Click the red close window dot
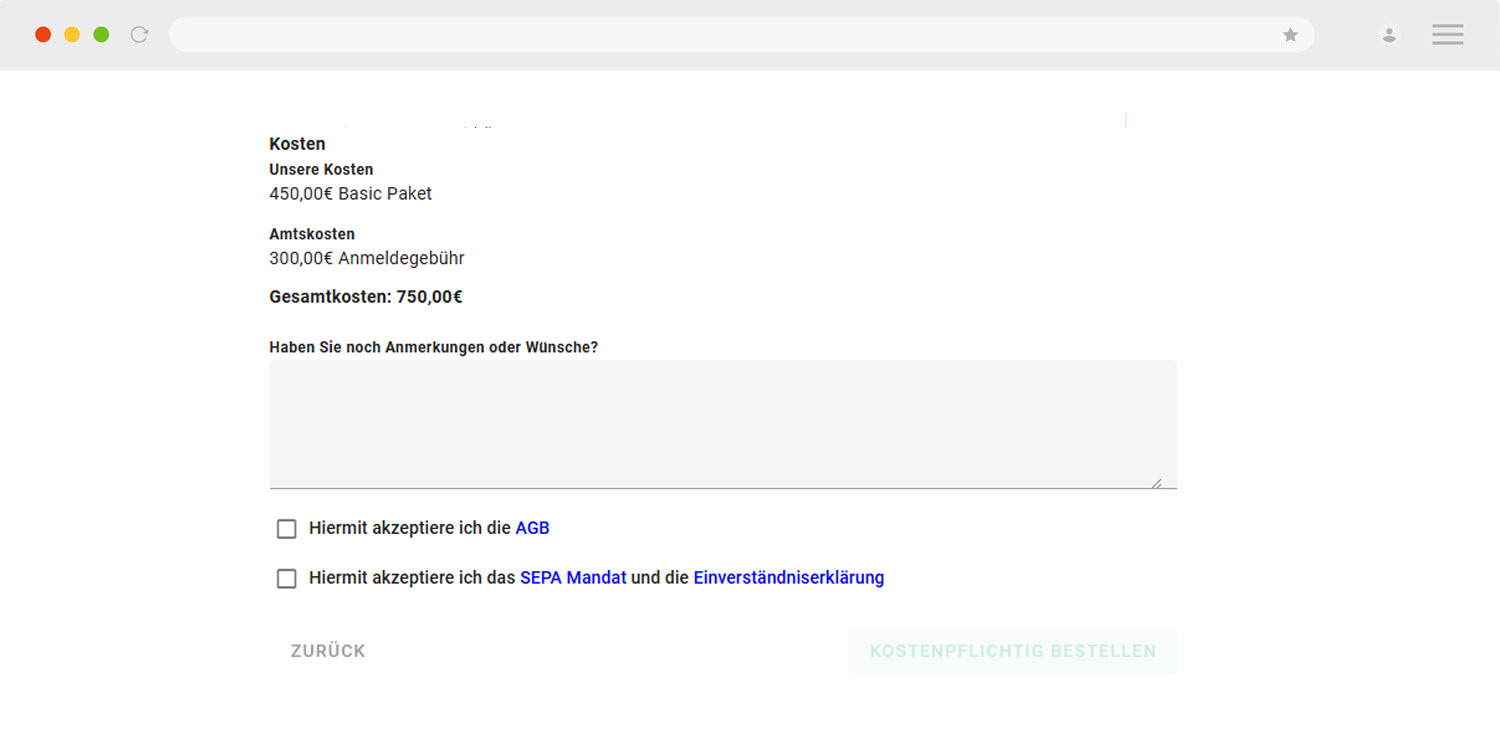The height and width of the screenshot is (750, 1500). (x=43, y=35)
